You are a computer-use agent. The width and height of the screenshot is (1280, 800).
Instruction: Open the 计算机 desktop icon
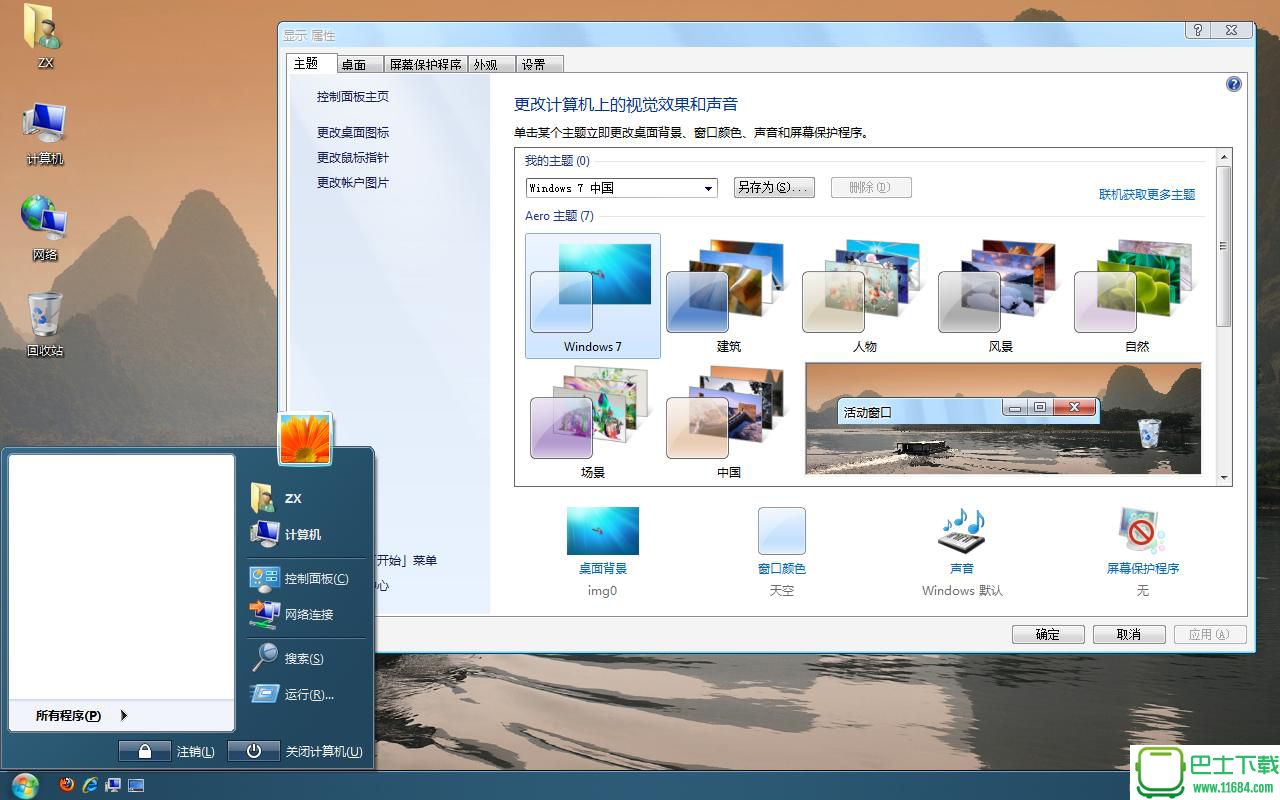tap(44, 133)
